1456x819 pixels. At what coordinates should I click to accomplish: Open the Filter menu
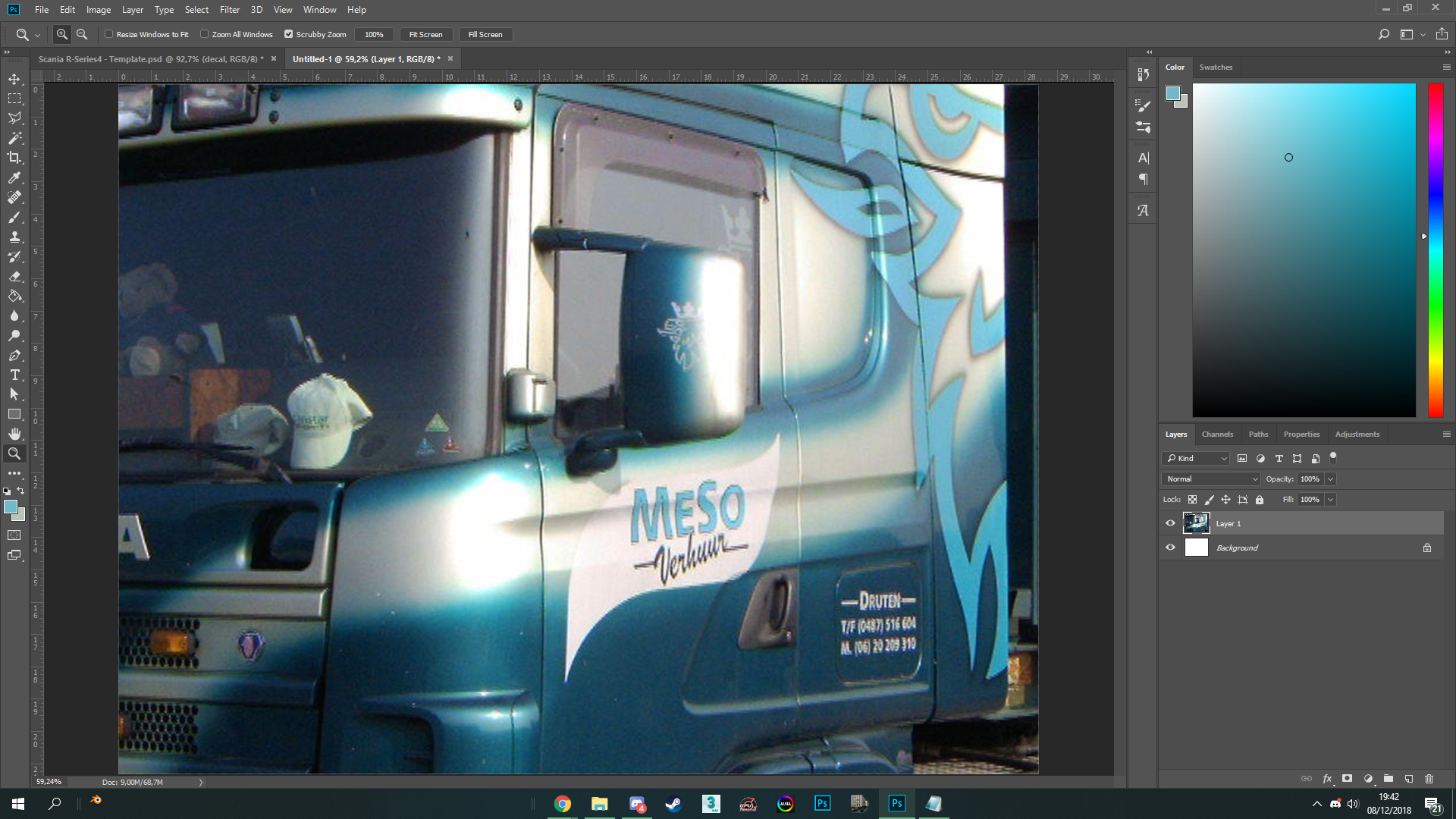pyautogui.click(x=230, y=10)
